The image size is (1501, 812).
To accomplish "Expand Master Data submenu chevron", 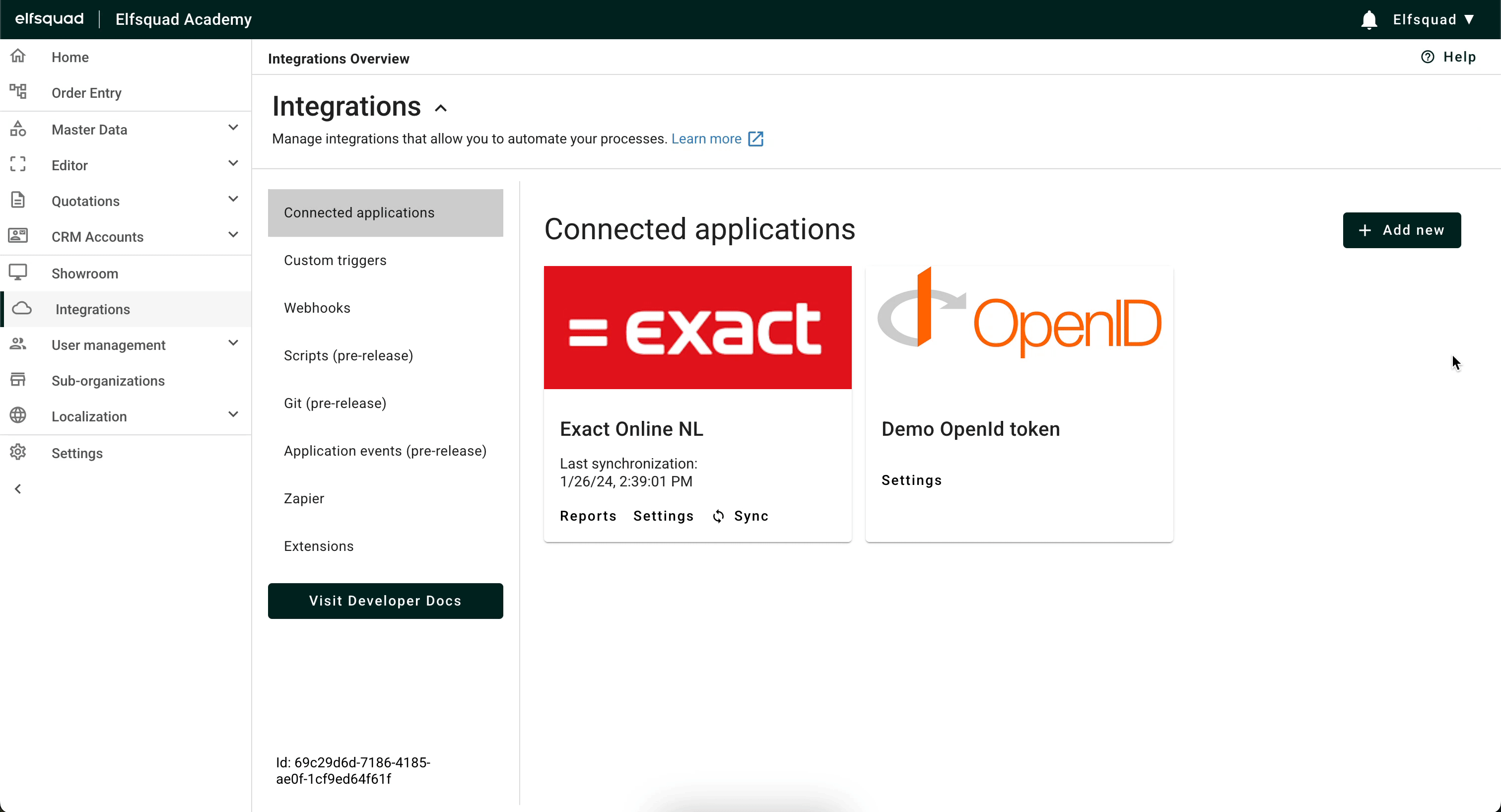I will (x=233, y=128).
